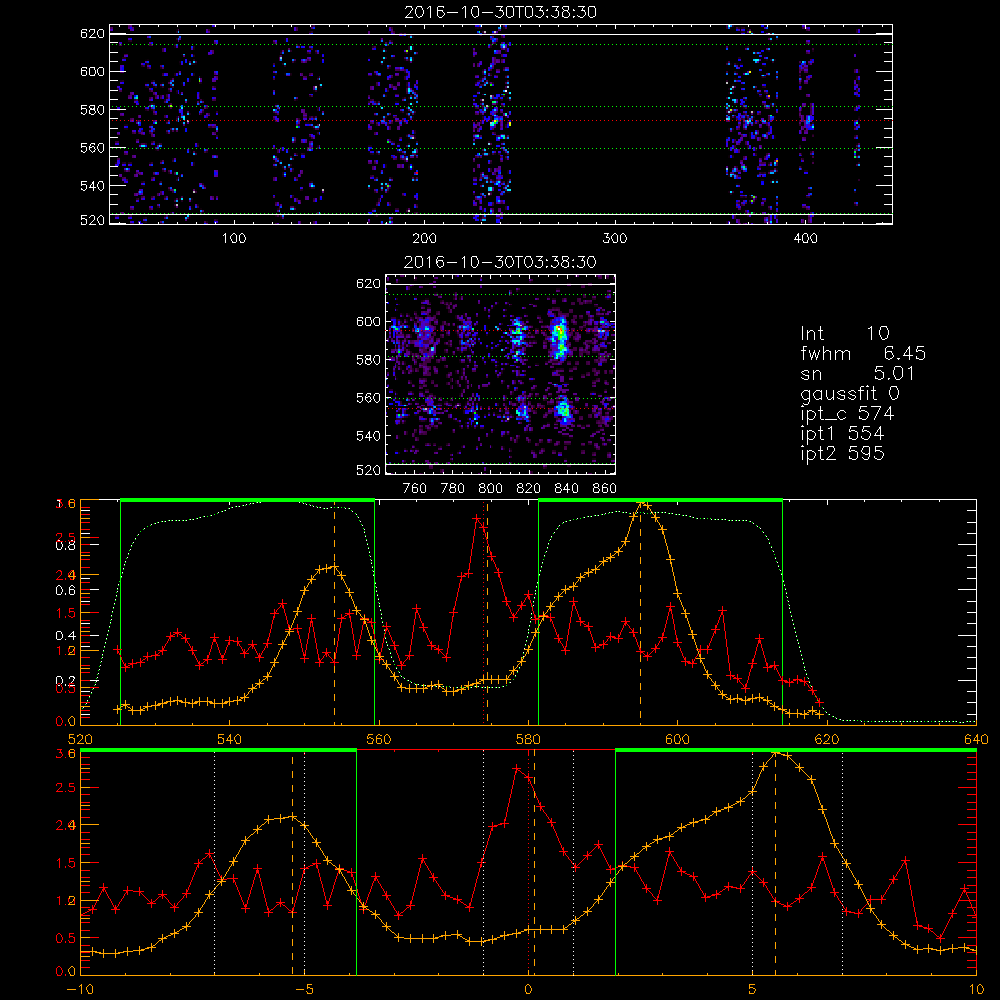Click the green bar spanning 526 to 559 in profile plot
The height and width of the screenshot is (1000, 1000).
(x=247, y=500)
